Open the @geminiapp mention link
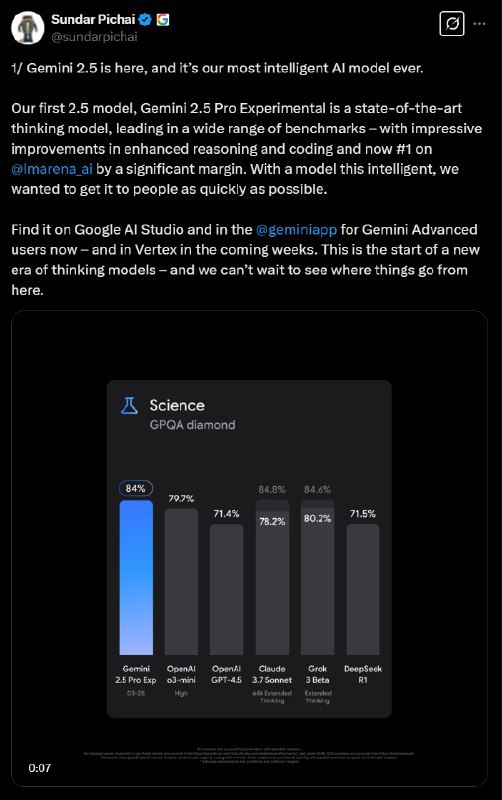The height and width of the screenshot is (800, 502). point(296,230)
